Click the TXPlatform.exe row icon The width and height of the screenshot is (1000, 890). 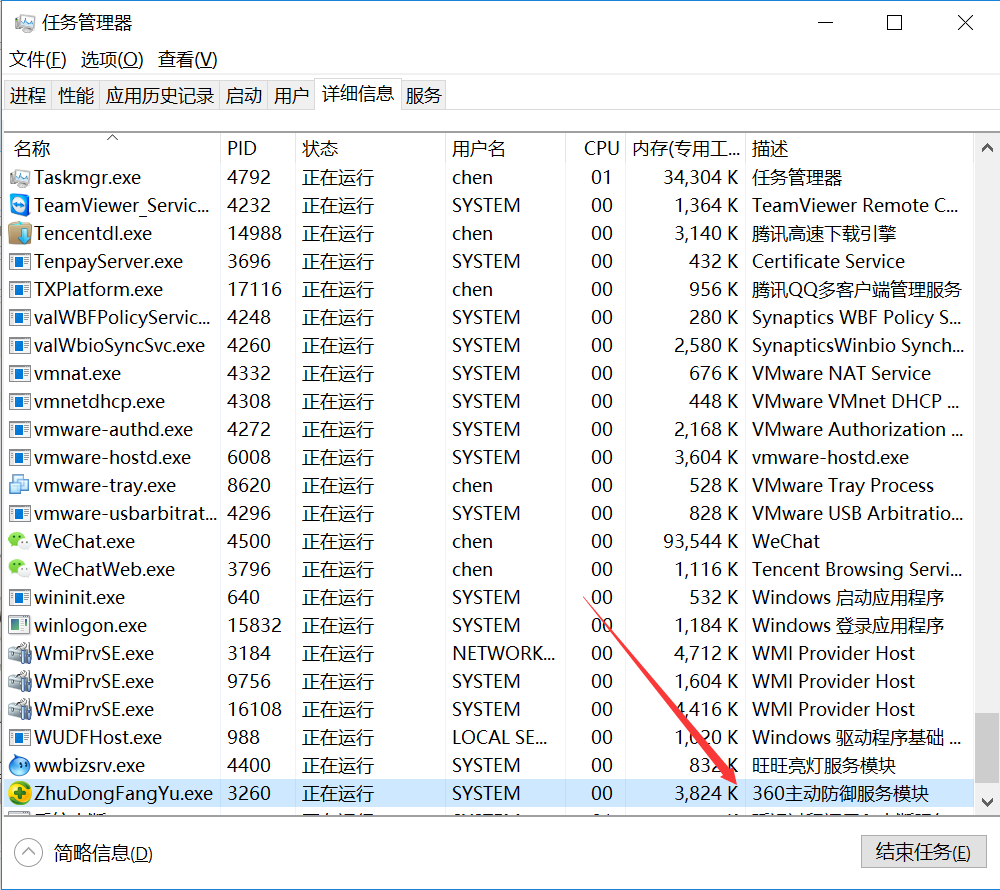(20, 289)
